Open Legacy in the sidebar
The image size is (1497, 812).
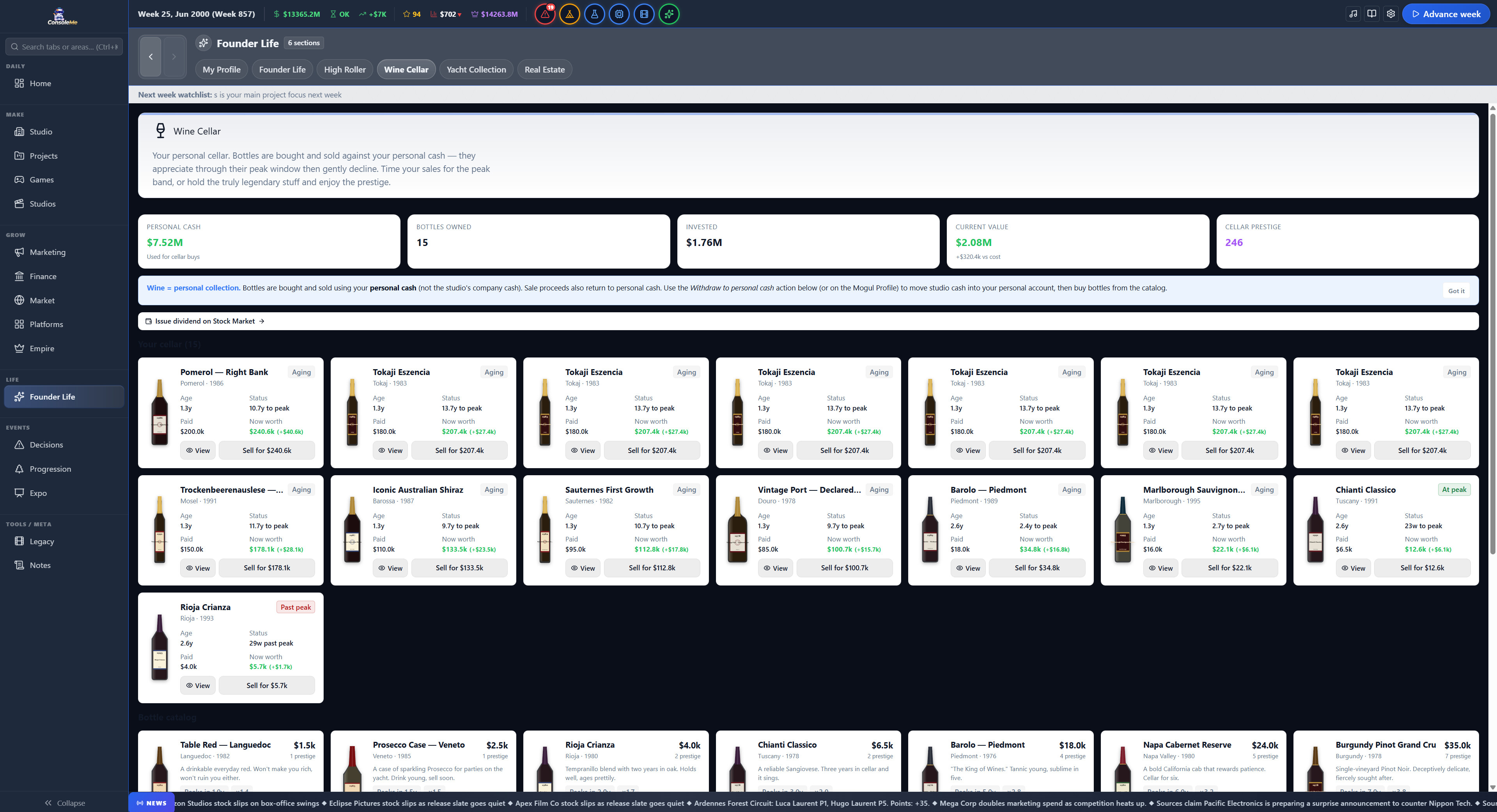tap(64, 541)
